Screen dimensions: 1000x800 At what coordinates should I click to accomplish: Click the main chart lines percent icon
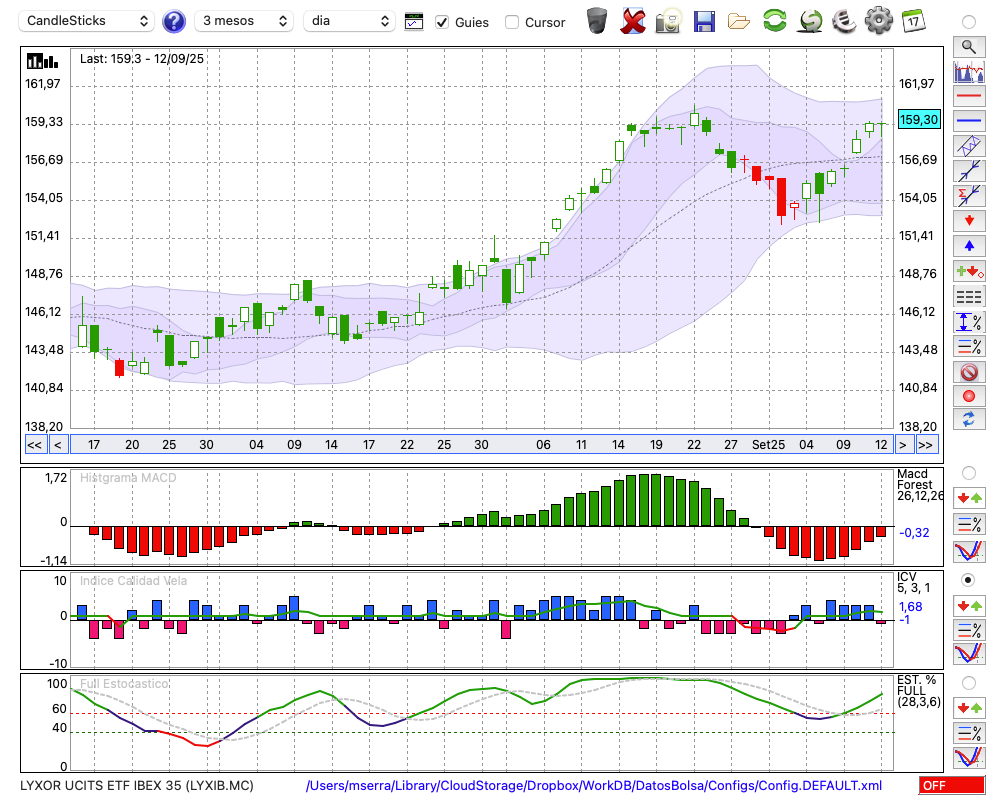point(969,346)
